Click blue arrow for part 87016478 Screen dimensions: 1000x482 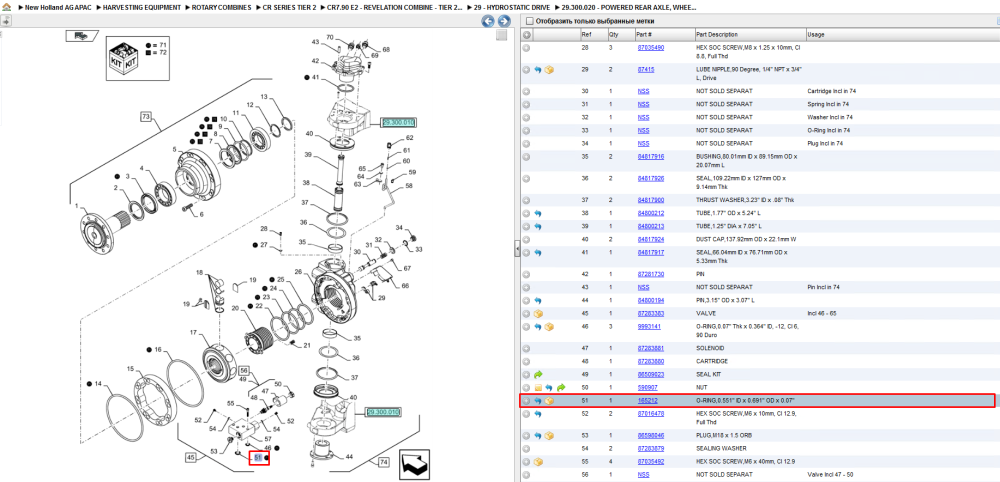coord(538,414)
